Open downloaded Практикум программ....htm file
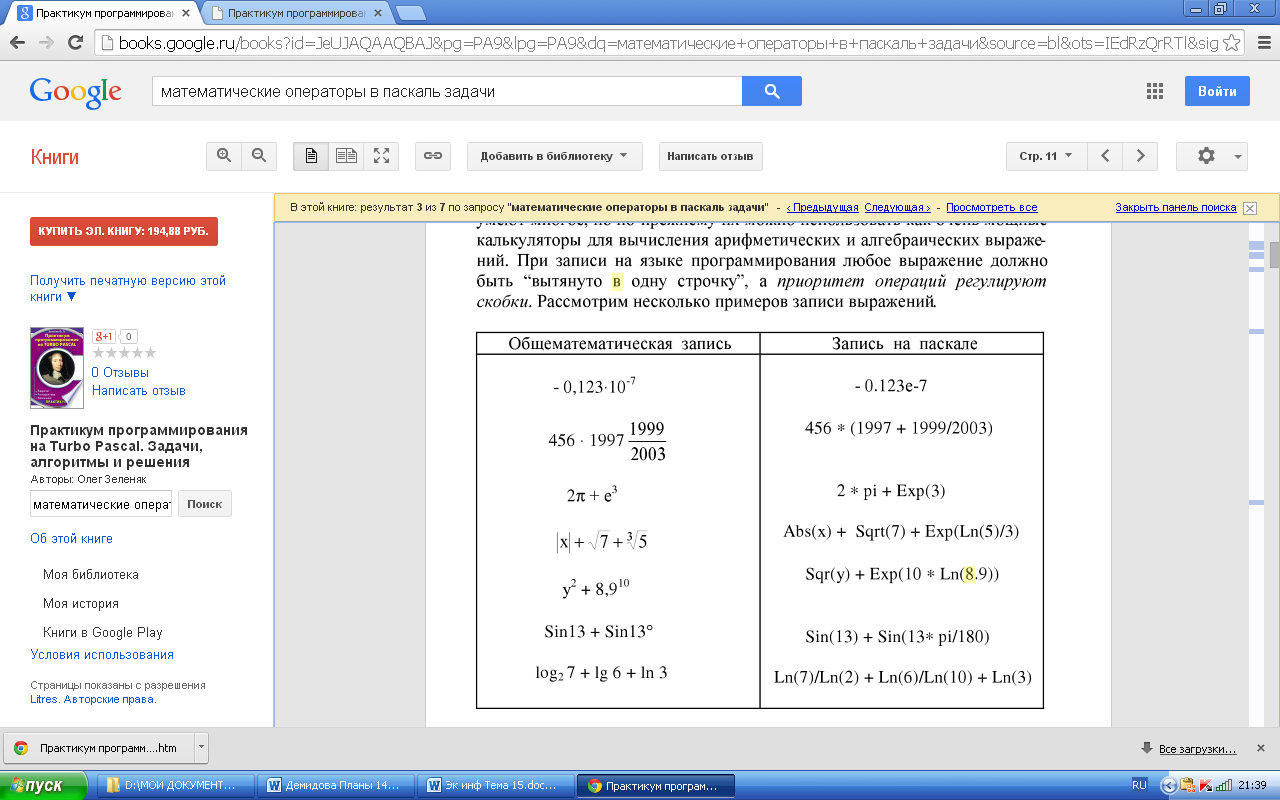Image resolution: width=1280 pixels, height=800 pixels. click(100, 747)
